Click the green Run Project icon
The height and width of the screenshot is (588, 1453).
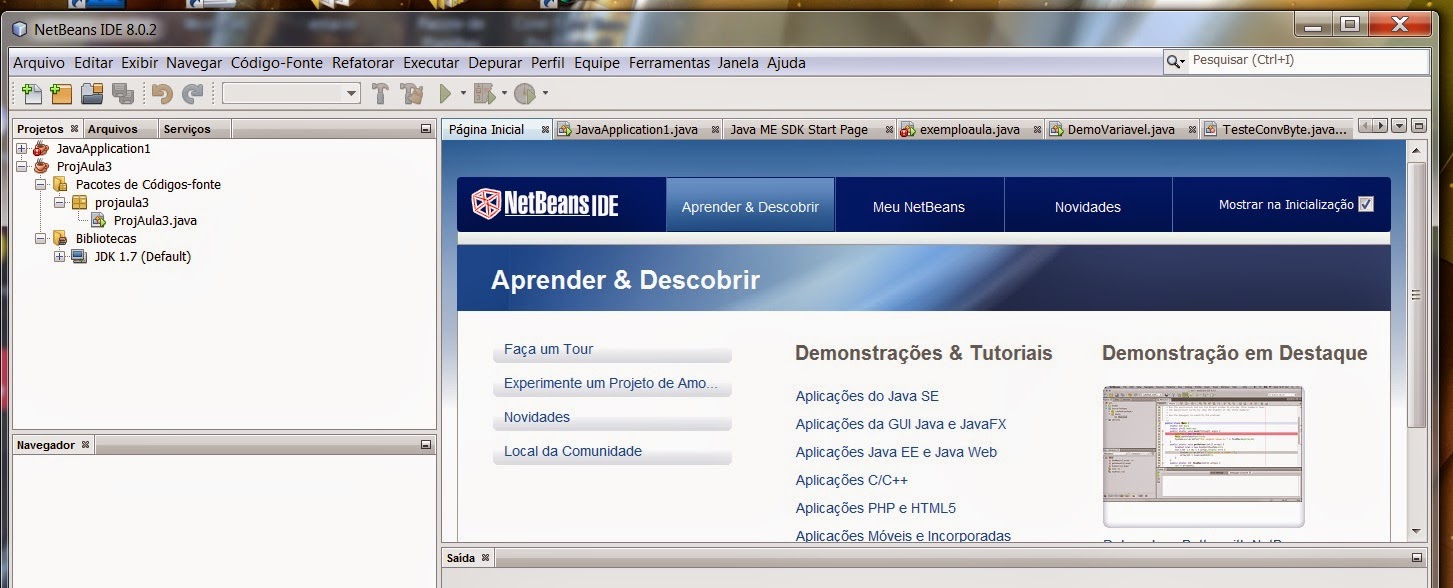(446, 94)
